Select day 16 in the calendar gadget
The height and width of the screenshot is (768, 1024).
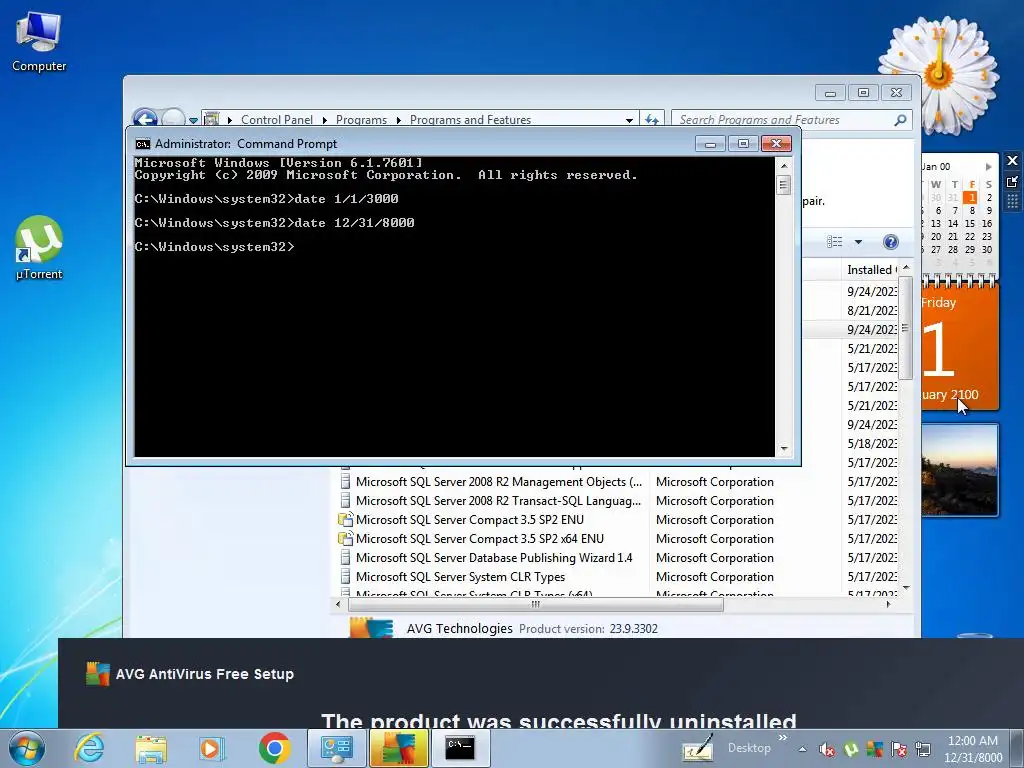(x=987, y=223)
